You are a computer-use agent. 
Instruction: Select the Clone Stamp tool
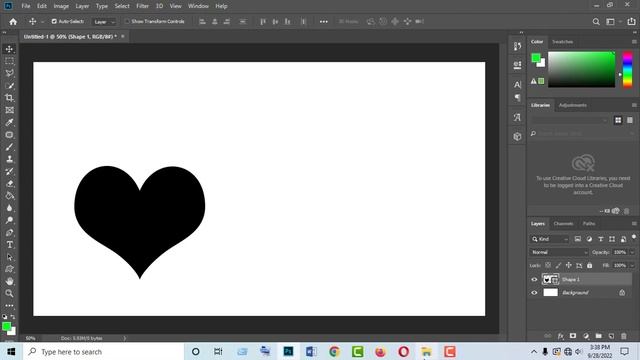[x=9, y=159]
